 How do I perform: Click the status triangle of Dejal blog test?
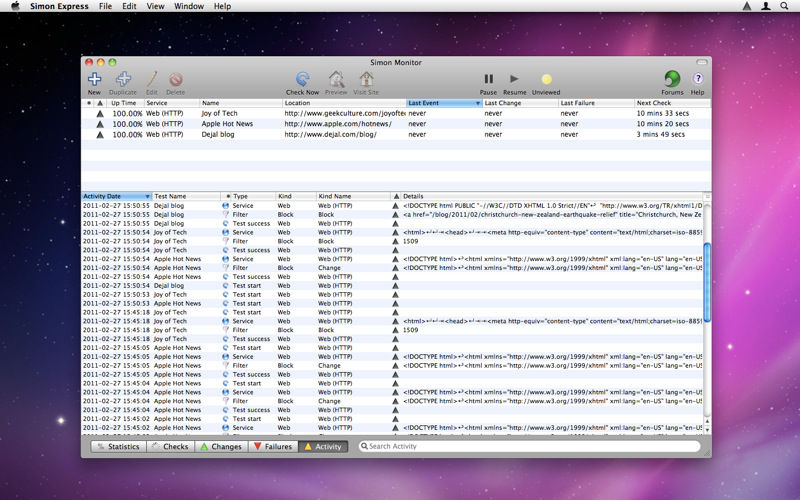[x=100, y=135]
